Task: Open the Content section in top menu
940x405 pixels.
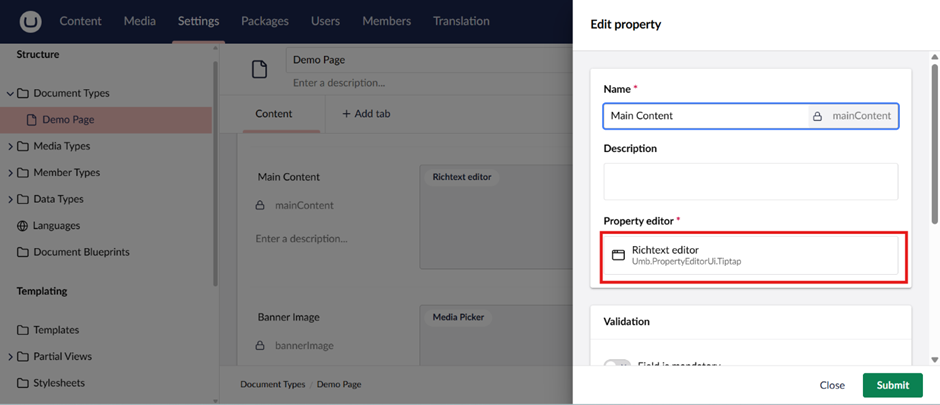Action: tap(80, 21)
